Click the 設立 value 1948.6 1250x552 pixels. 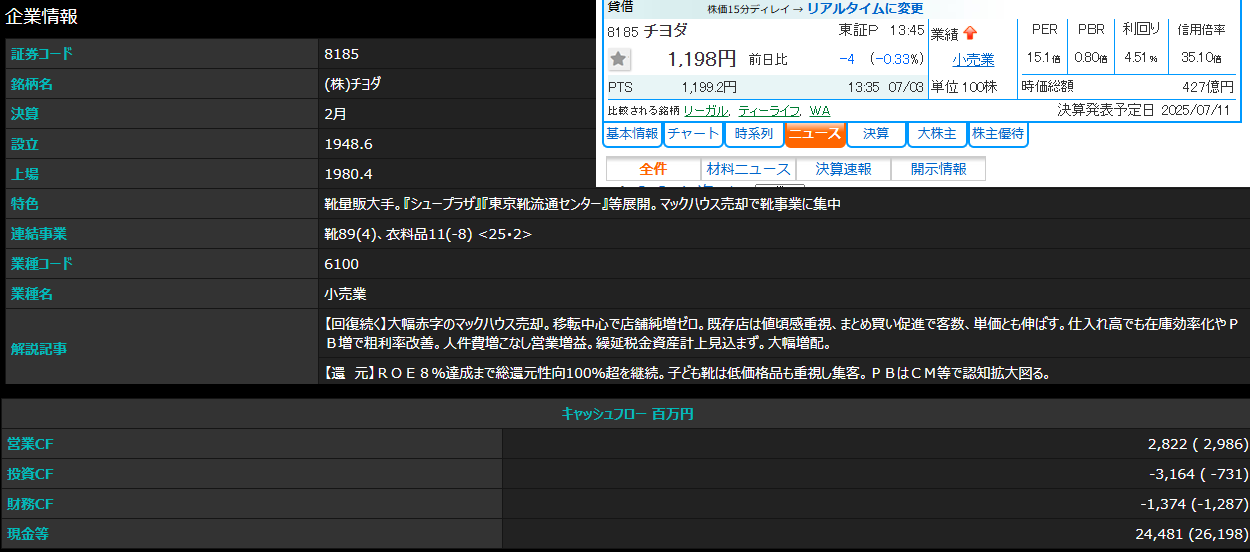(x=348, y=144)
